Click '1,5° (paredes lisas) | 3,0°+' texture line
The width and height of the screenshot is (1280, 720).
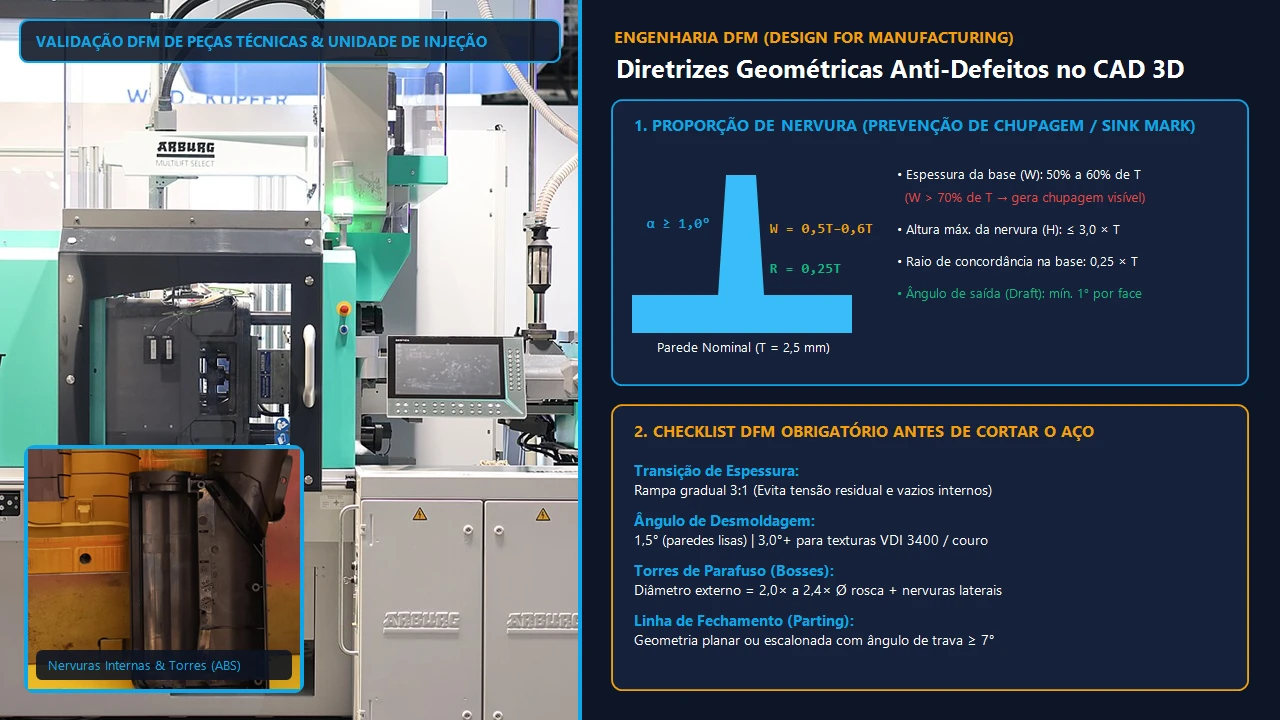811,540
